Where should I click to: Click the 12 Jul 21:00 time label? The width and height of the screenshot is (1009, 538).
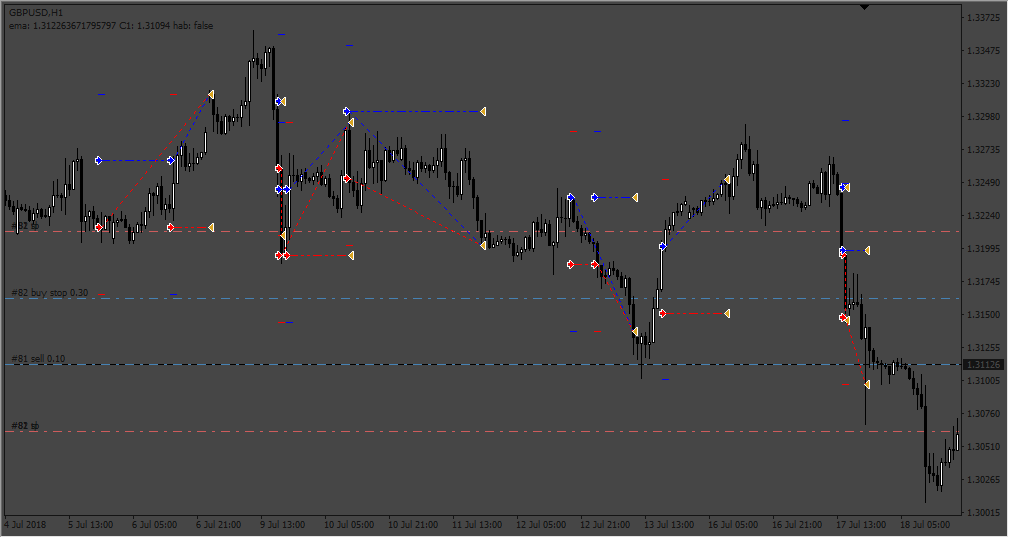pos(605,524)
